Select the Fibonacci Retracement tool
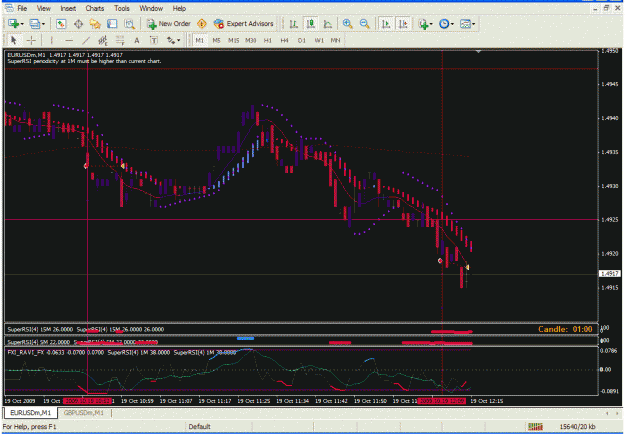Viewport: 625px width, 434px height. (120, 40)
